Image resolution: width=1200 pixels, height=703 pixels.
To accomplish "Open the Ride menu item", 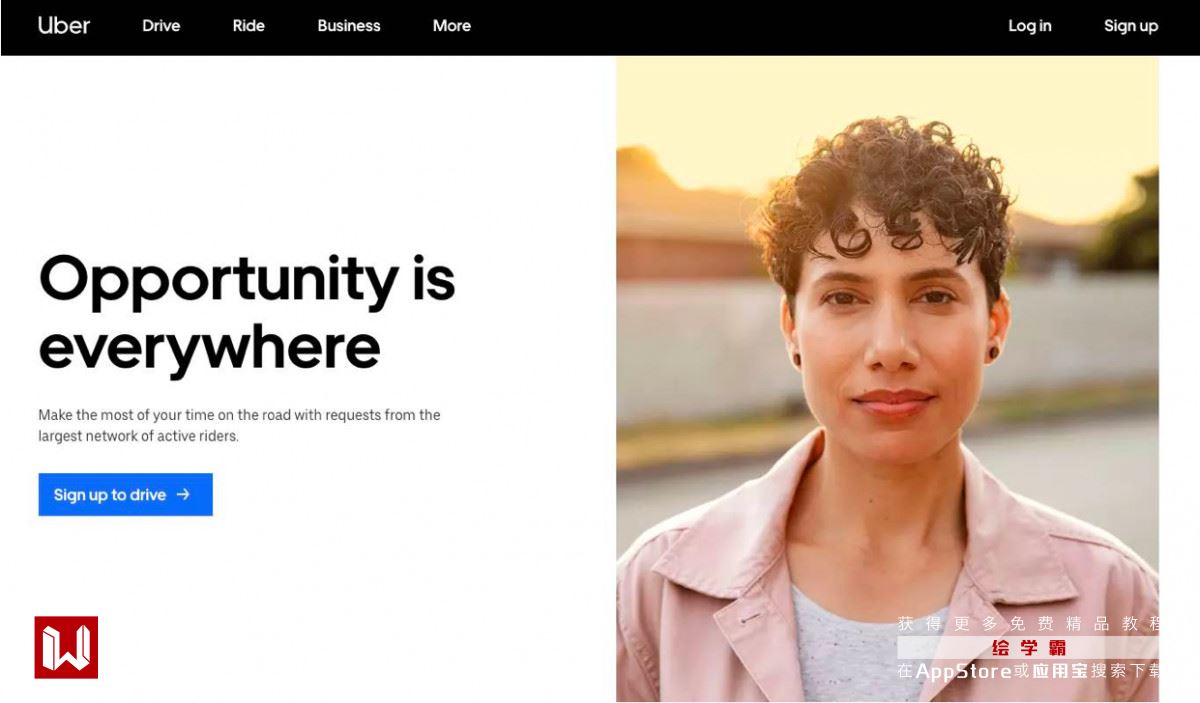I will coord(249,26).
